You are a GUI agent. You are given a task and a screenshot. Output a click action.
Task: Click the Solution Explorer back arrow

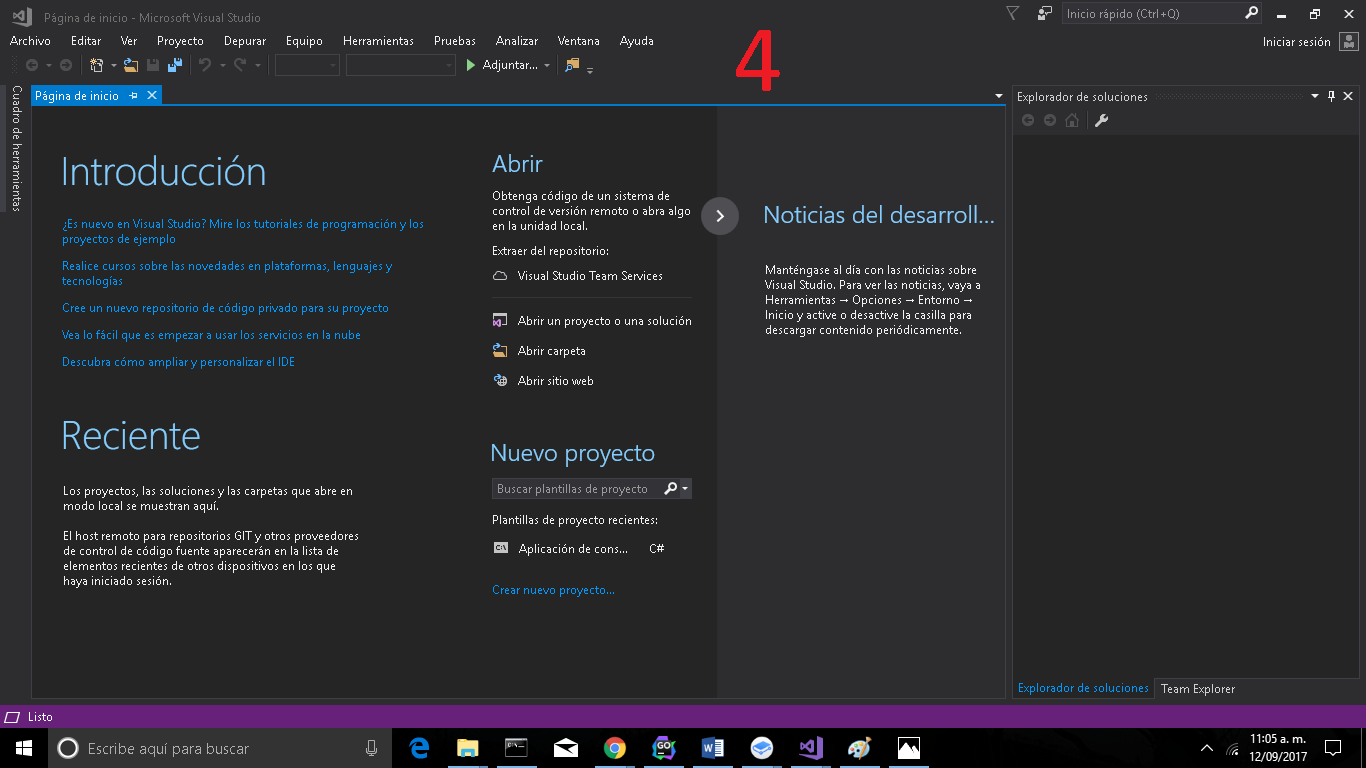pos(1028,120)
